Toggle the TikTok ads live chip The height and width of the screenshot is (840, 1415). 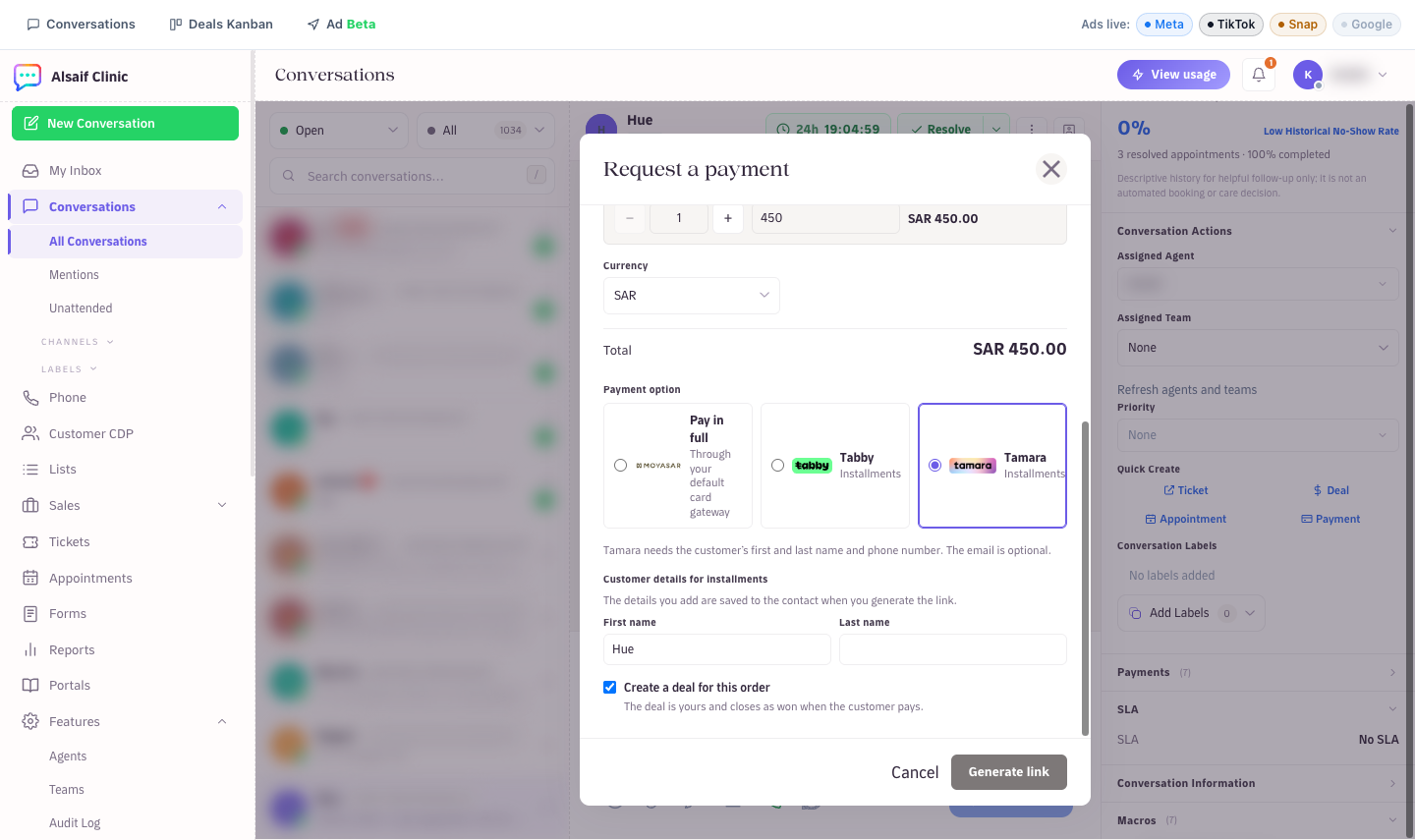tap(1231, 25)
